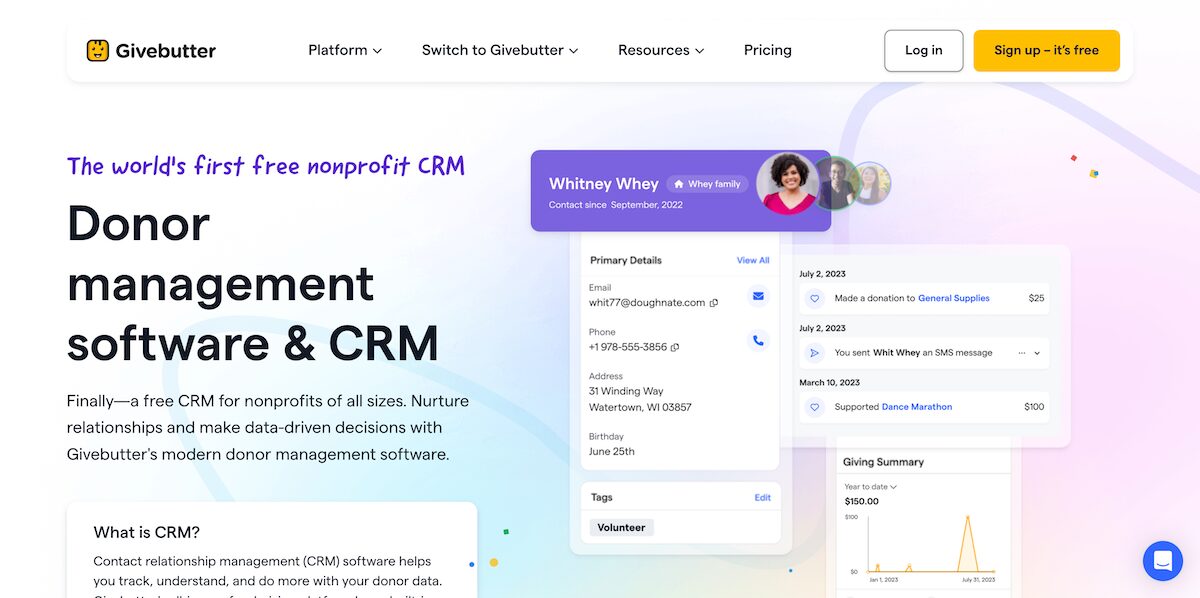Open the chat widget in bottom corner
The height and width of the screenshot is (598, 1200).
1162,560
